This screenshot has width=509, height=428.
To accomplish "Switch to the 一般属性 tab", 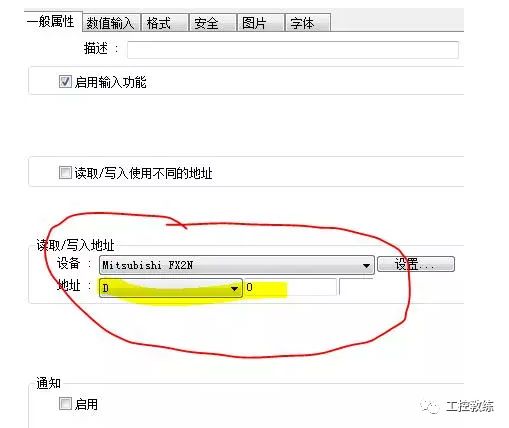I will pyautogui.click(x=51, y=22).
